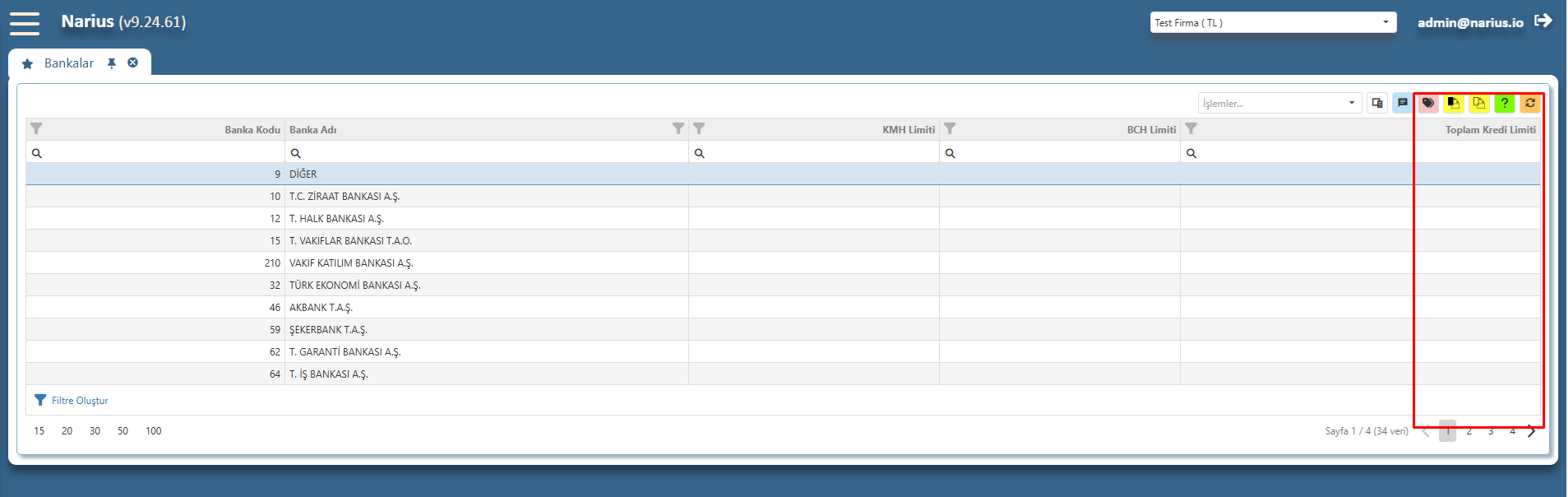Open the hamburger main menu
This screenshot has width=1568, height=497.
[x=25, y=23]
